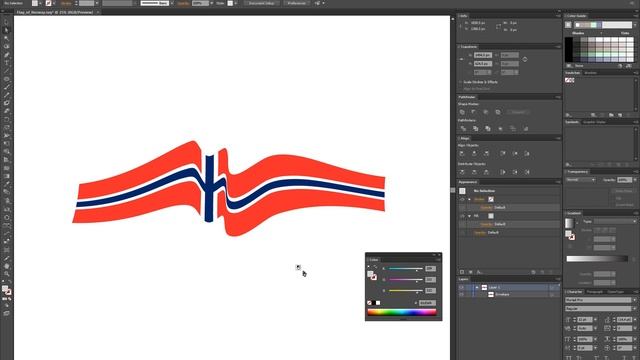Click Horizontal Align Left icon

click(462, 153)
